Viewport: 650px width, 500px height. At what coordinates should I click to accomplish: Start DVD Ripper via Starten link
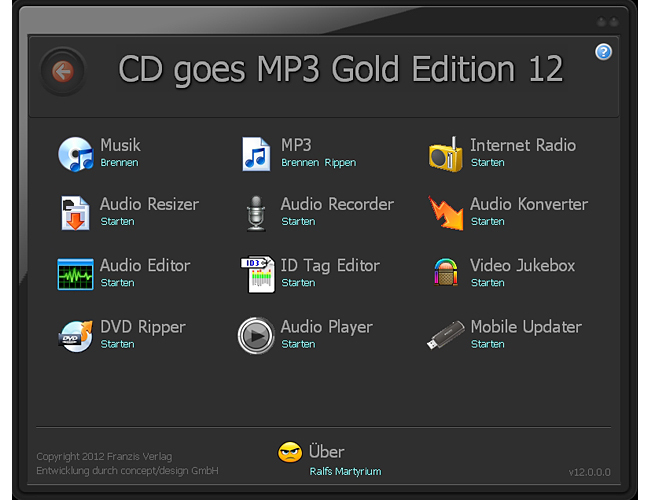pyautogui.click(x=117, y=344)
